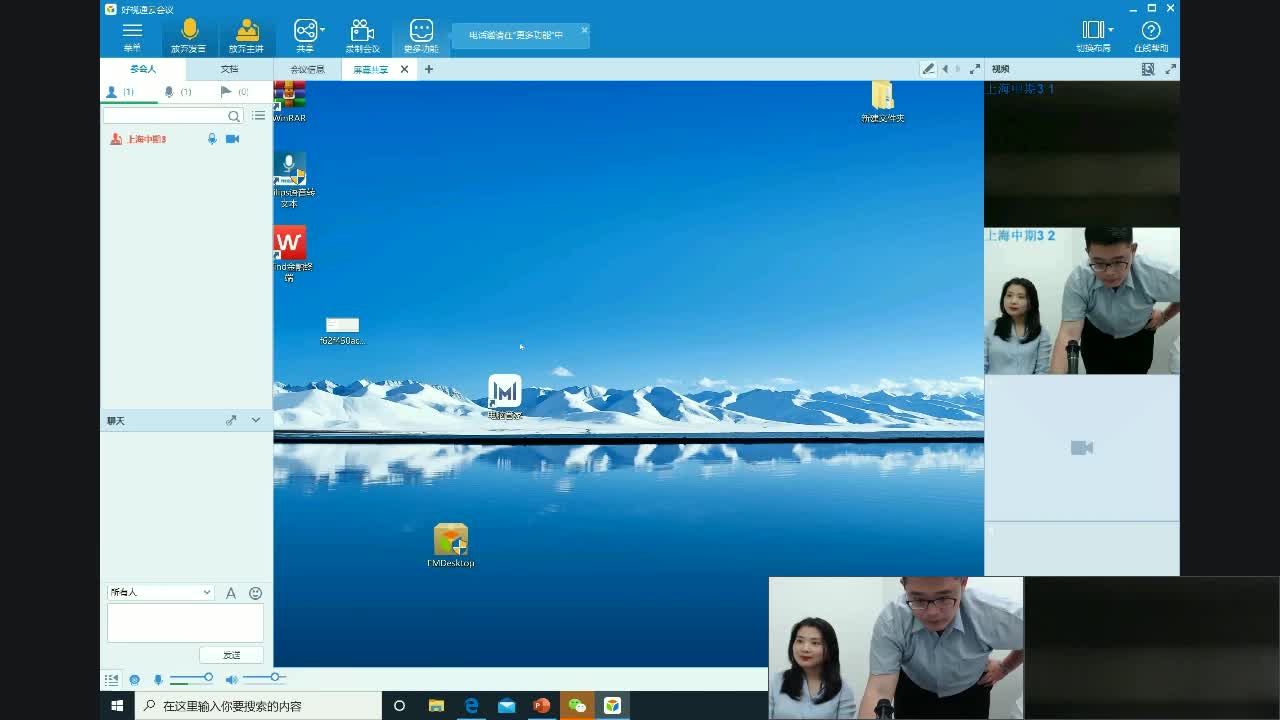
Task: Dismiss the 电话邀请 tooltip notification
Action: (584, 30)
